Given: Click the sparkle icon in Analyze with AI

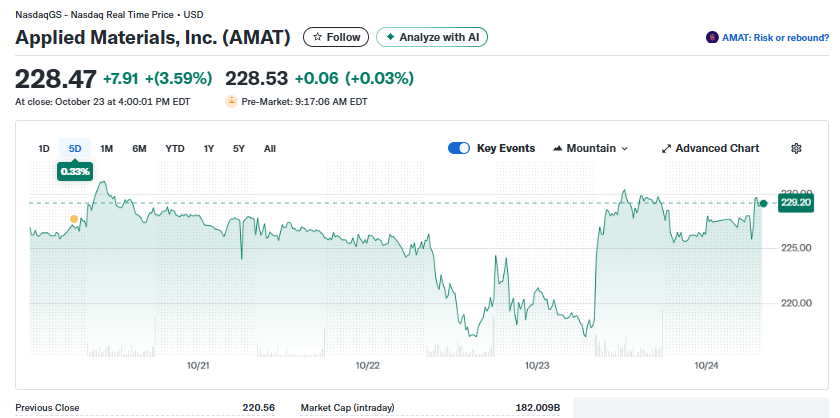Looking at the screenshot, I should tap(390, 37).
